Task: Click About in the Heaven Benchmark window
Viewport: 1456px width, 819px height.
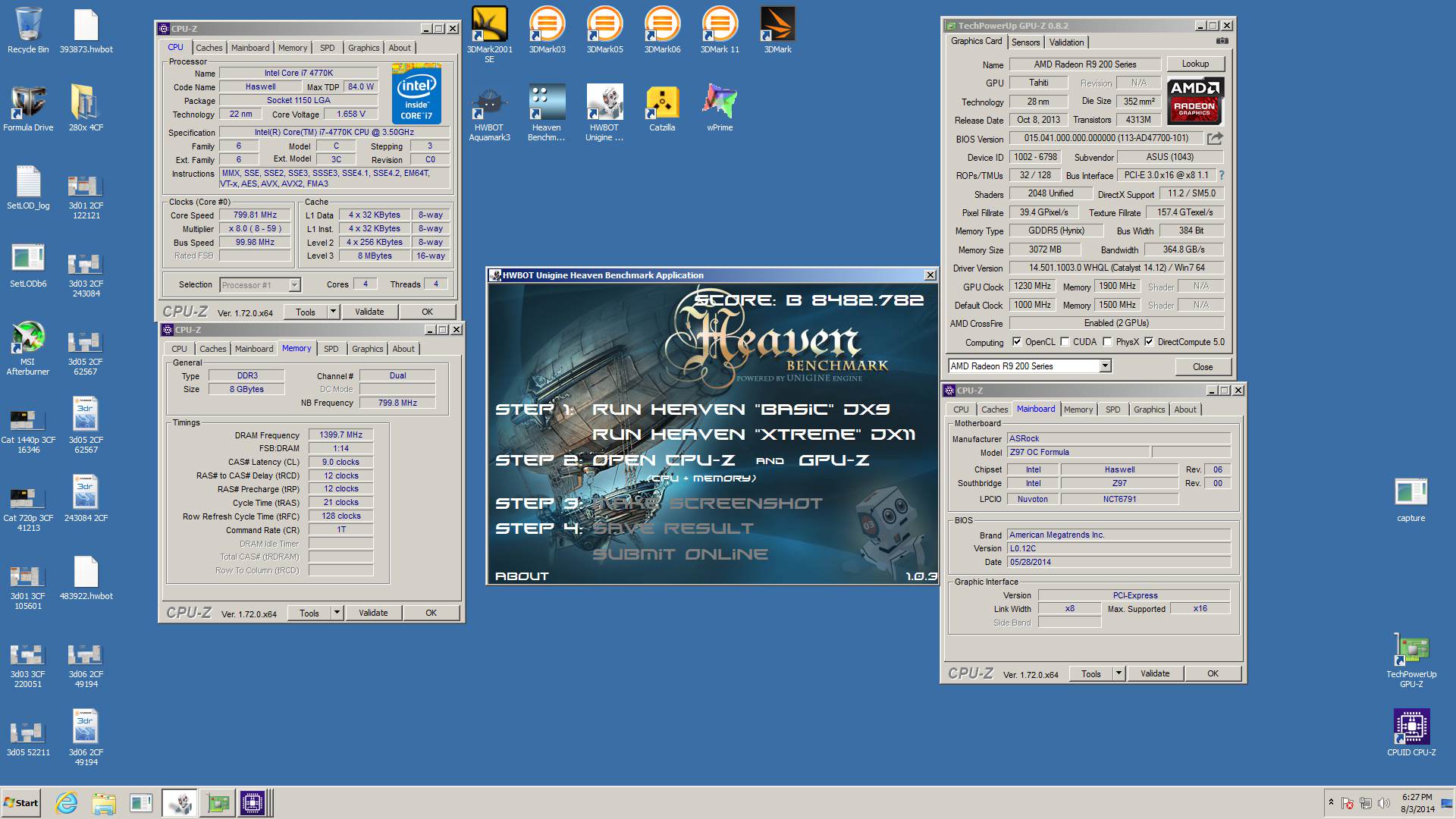Action: coord(522,576)
